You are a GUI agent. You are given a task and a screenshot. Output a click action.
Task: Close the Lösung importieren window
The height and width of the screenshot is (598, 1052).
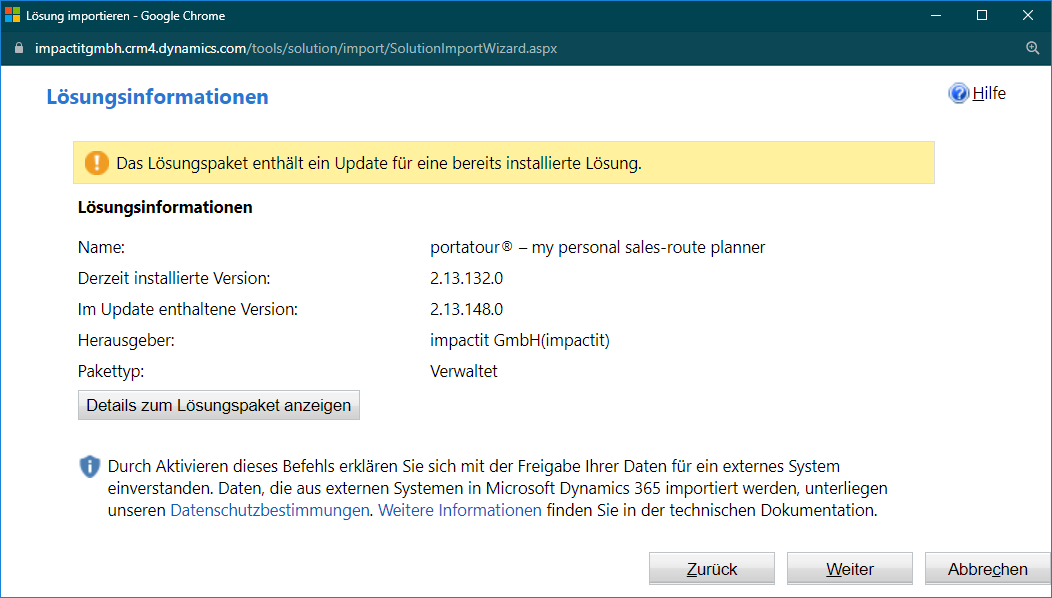pos(1027,15)
